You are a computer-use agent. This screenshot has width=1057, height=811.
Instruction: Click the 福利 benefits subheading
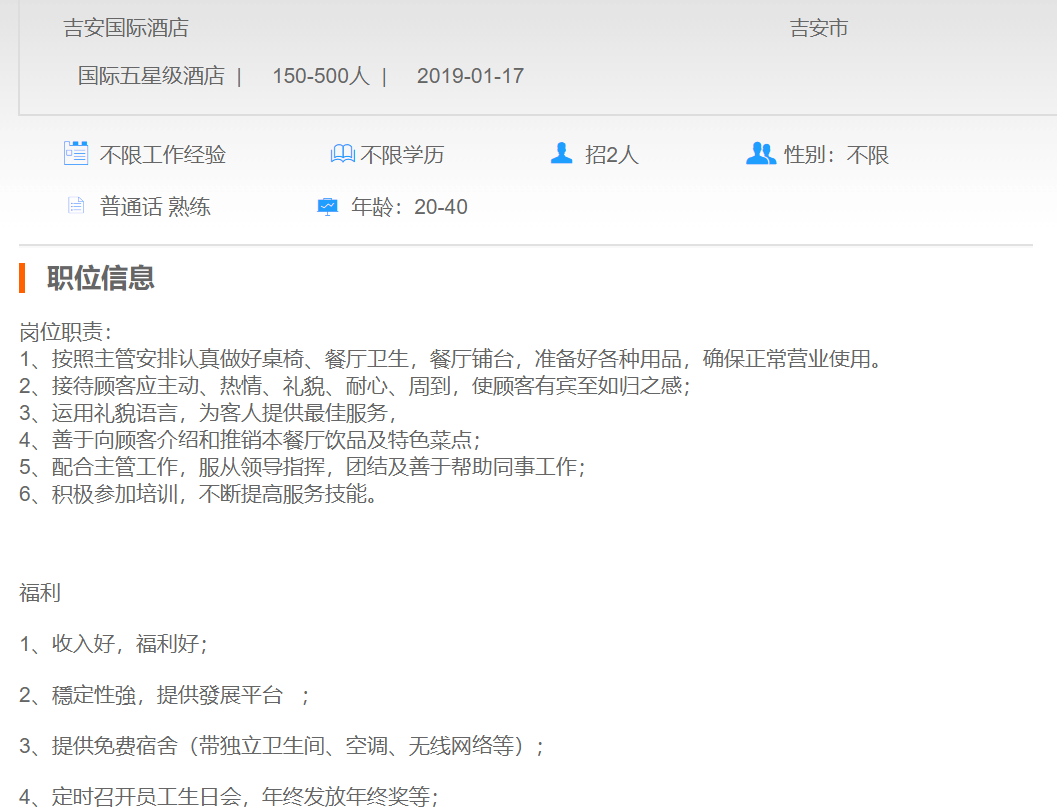coord(40,593)
